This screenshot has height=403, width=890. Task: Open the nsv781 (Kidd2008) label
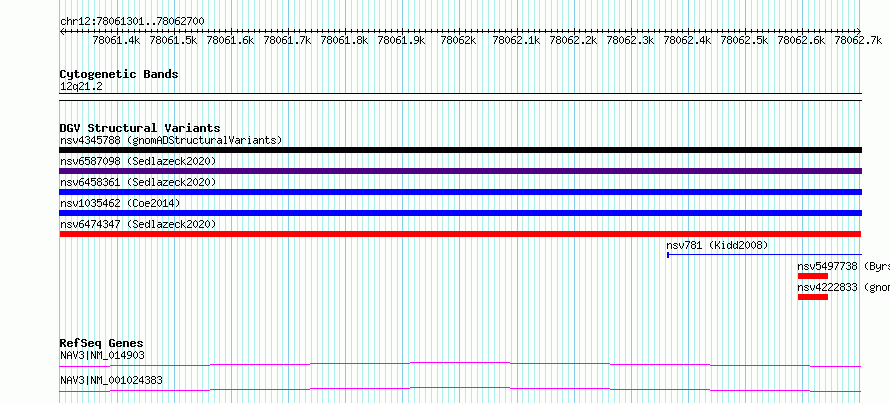coord(717,245)
